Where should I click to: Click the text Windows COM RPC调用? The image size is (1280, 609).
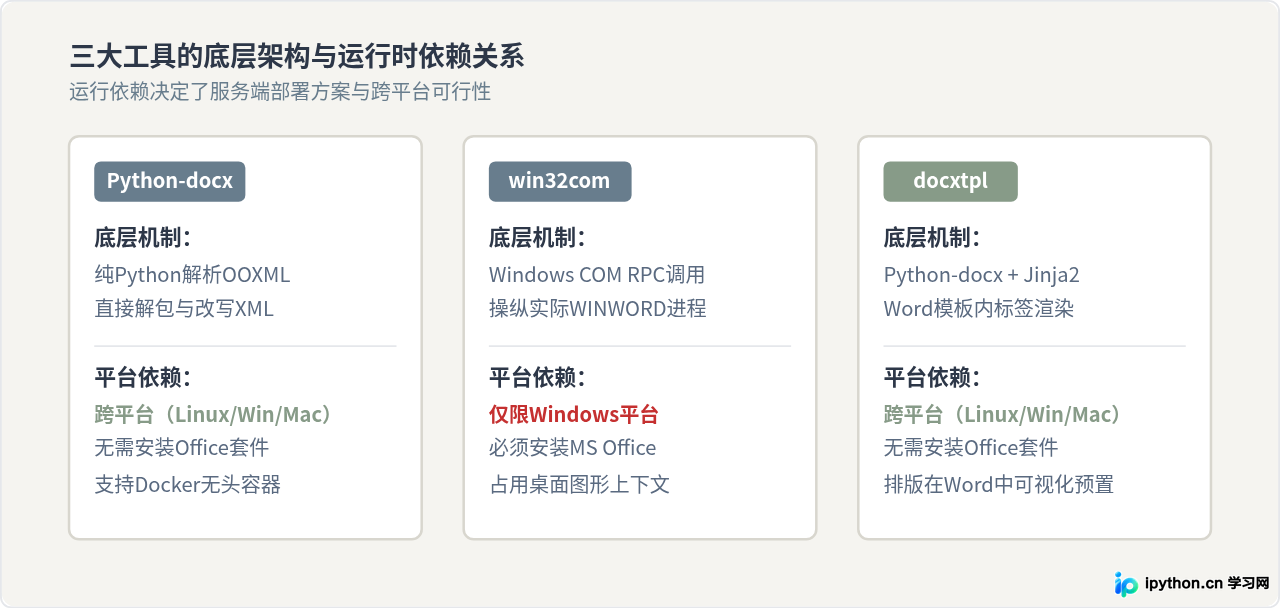pos(597,275)
